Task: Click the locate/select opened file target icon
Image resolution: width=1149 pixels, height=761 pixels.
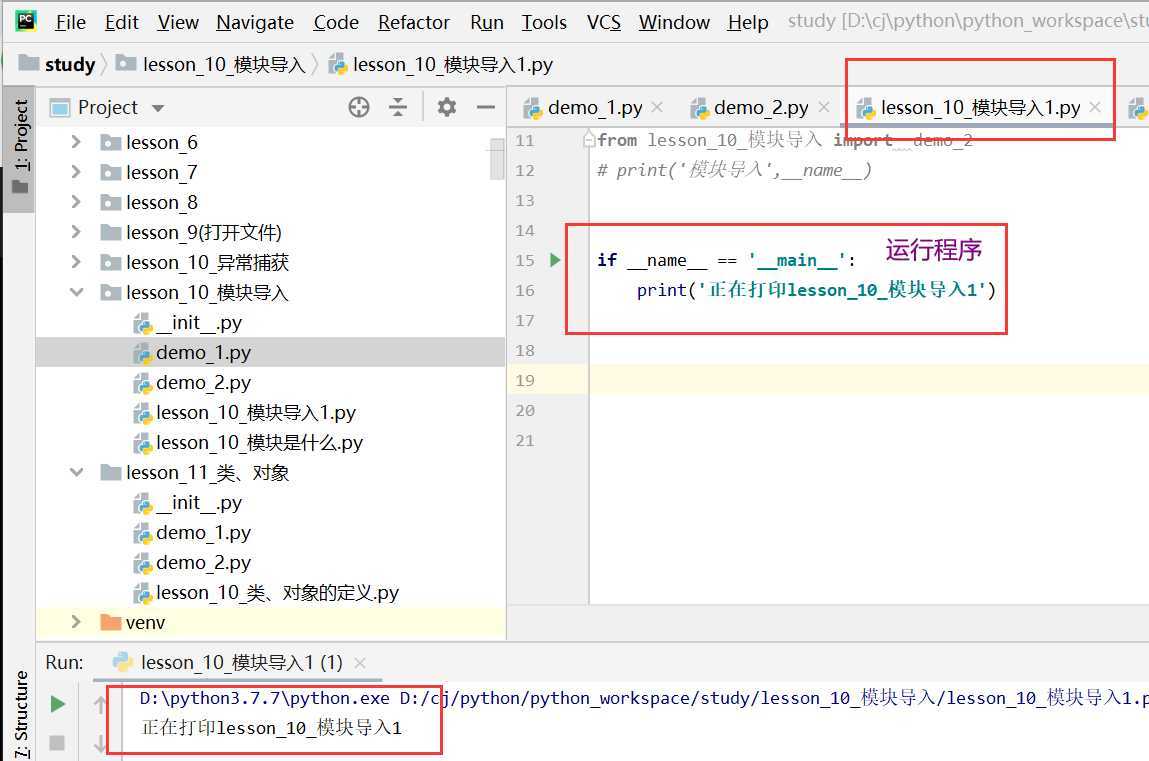Action: pos(359,108)
